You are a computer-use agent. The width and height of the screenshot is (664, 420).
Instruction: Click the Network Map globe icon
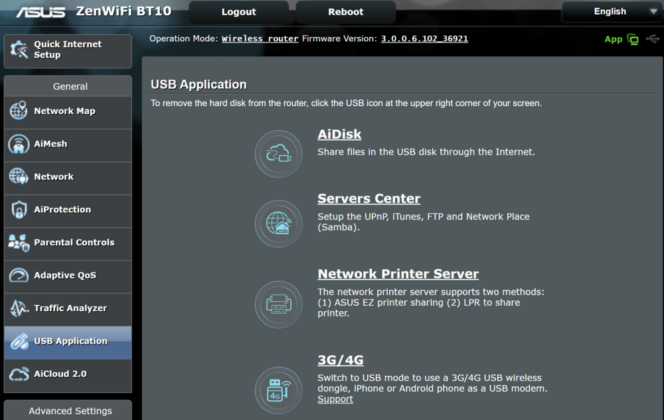coord(18,111)
